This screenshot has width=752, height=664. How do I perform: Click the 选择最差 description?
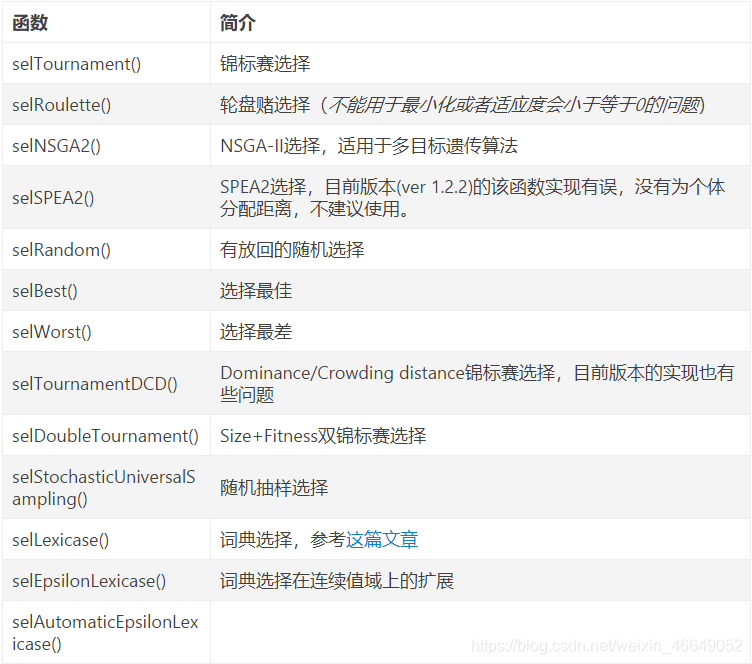[256, 332]
